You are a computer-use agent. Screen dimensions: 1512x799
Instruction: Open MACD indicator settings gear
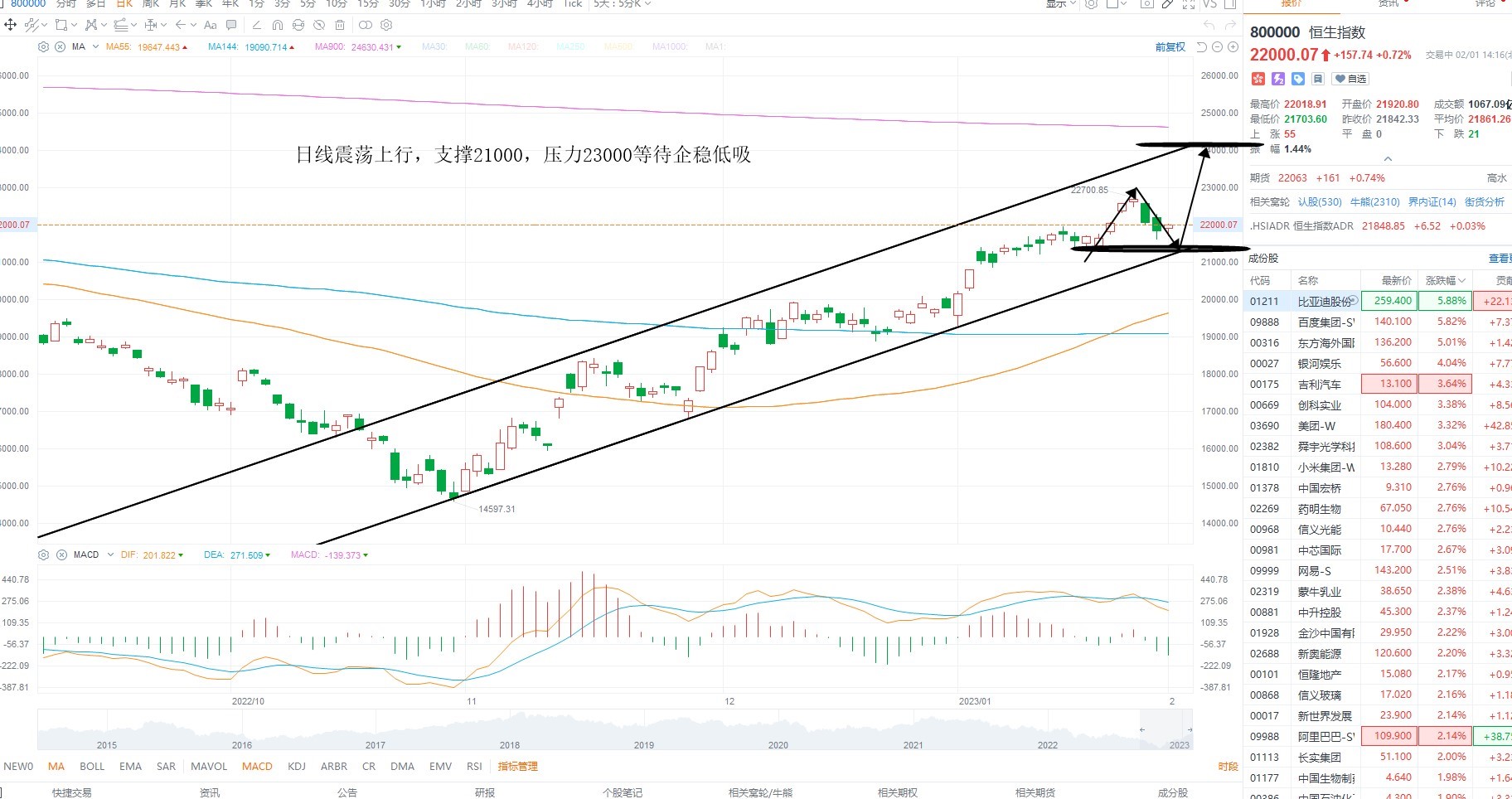[44, 554]
